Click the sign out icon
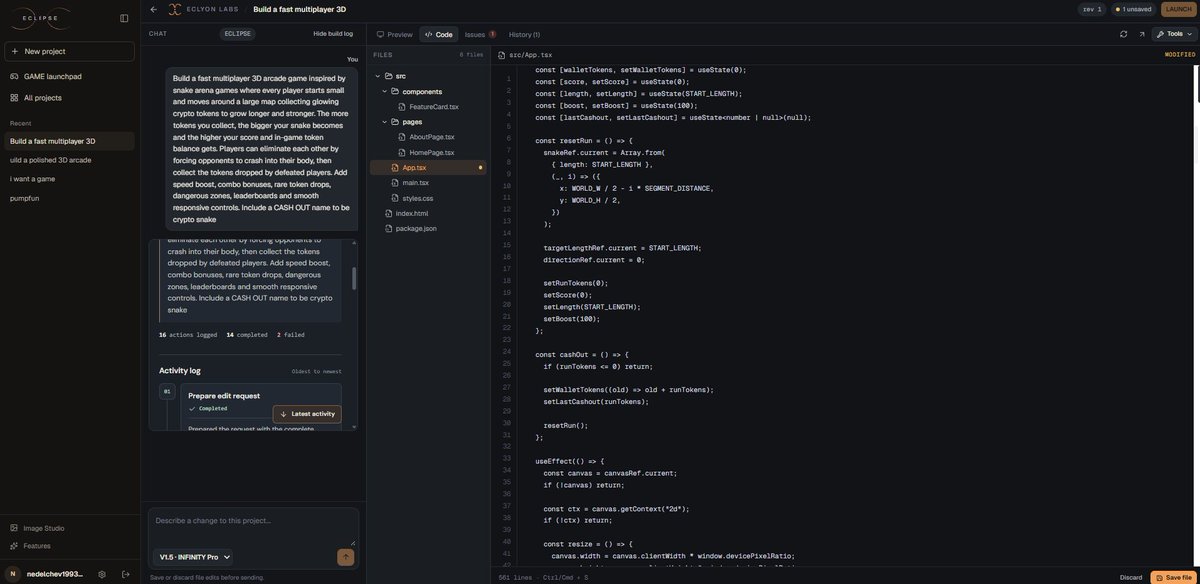 126,574
